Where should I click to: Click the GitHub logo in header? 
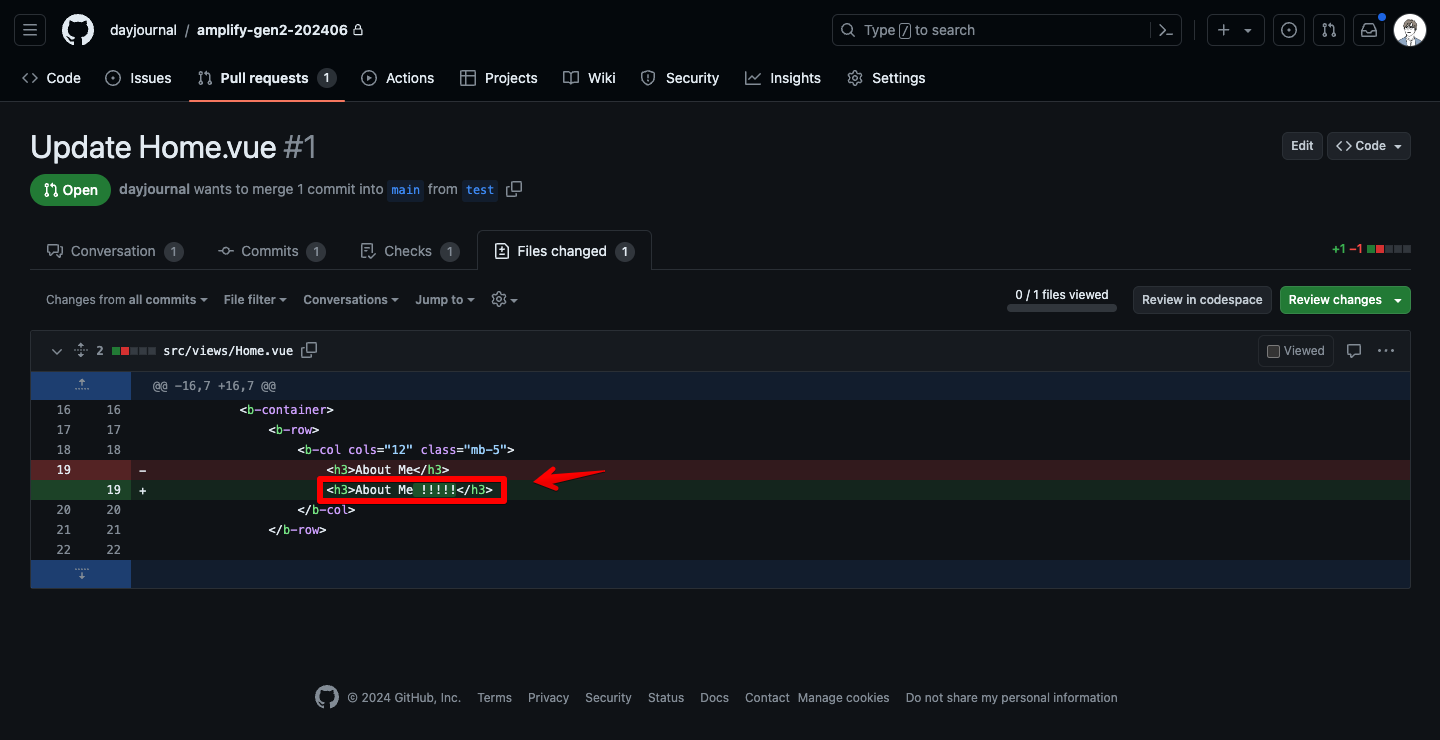coord(78,30)
